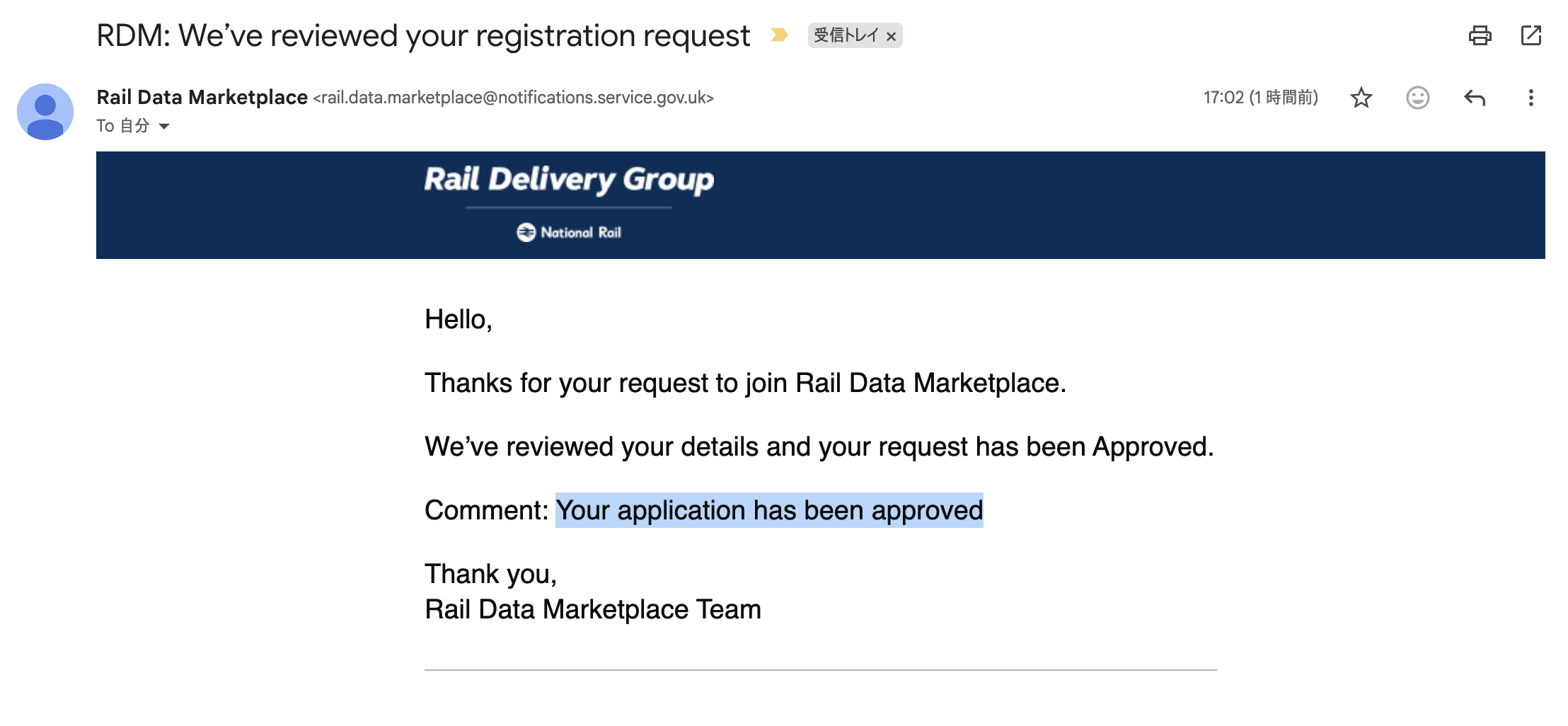Open email in new window icon

1531,35
